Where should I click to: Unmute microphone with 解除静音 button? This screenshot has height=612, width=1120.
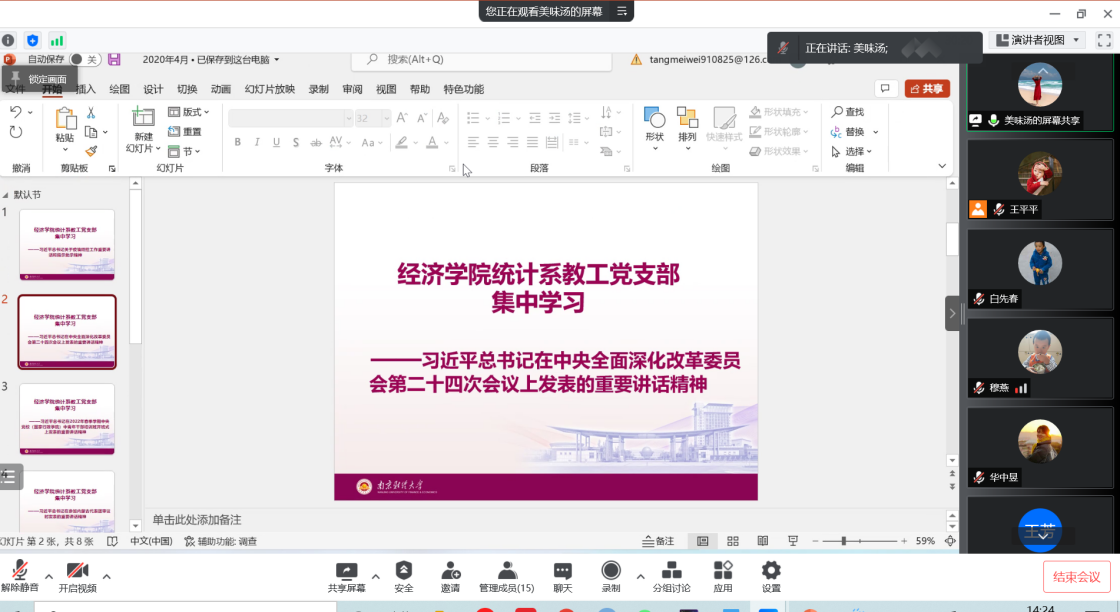pyautogui.click(x=19, y=575)
